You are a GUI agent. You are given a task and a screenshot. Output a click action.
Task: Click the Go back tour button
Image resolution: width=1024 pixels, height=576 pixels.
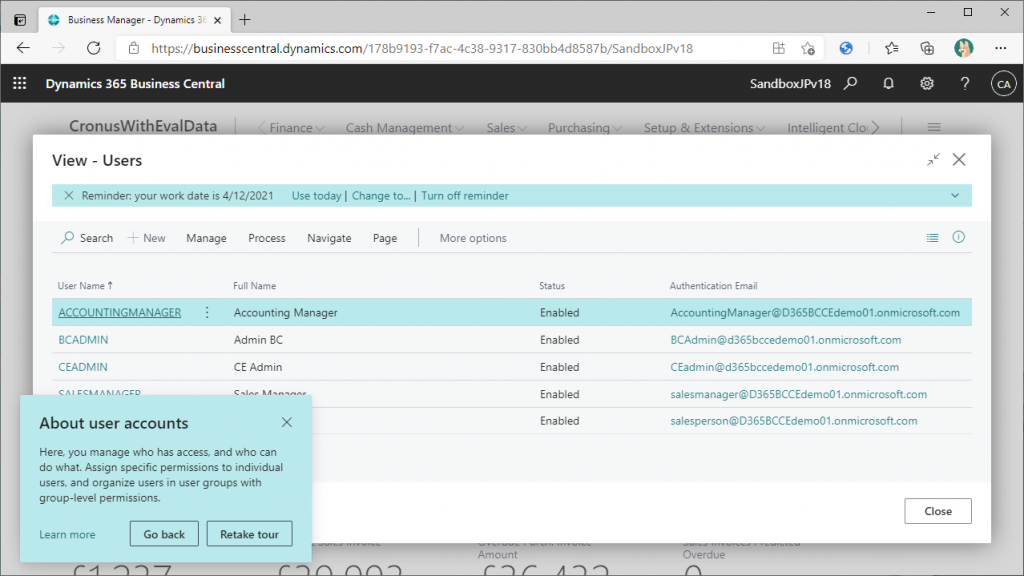point(164,534)
